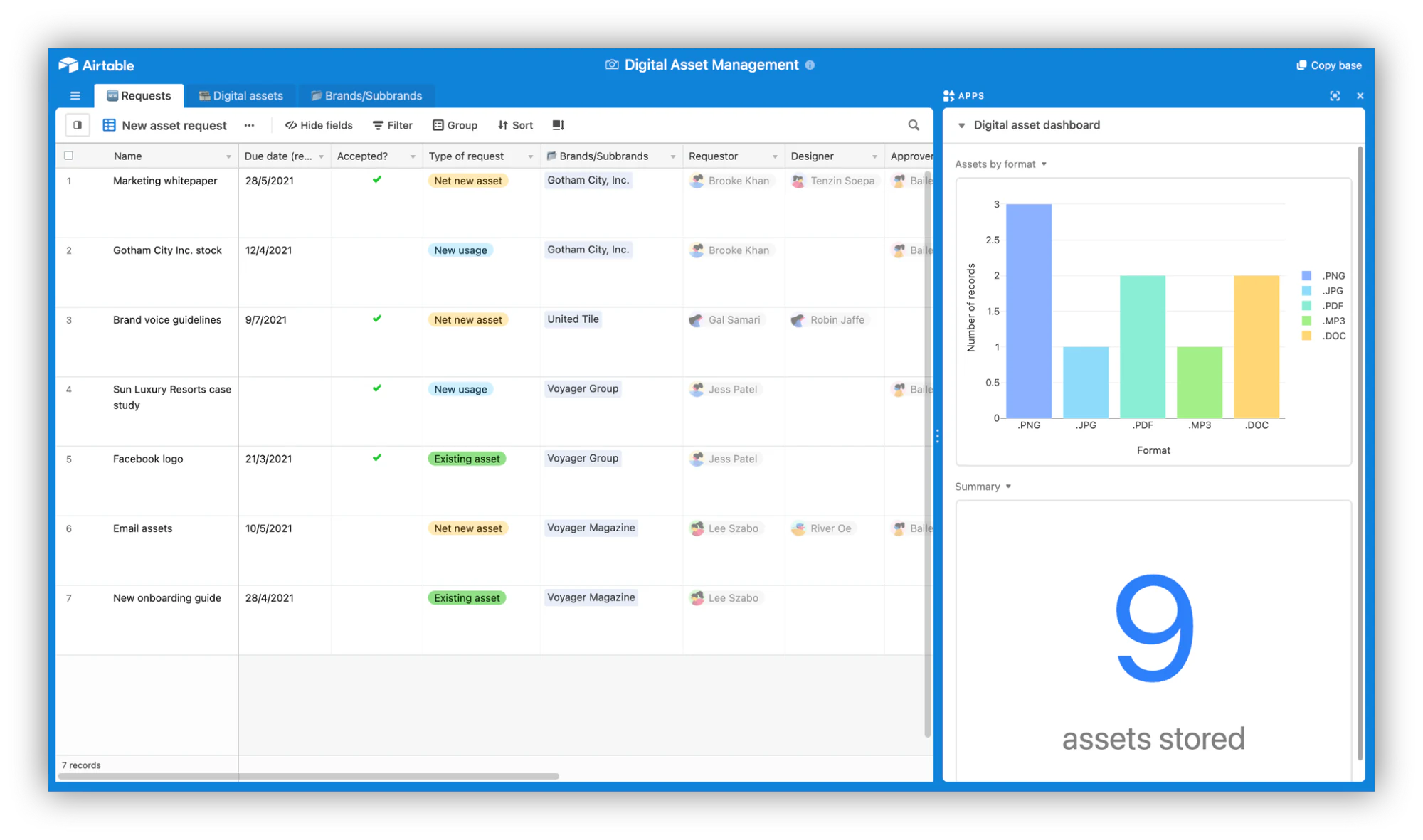Open the Assets by format dropdown
The width and height of the screenshot is (1423, 840).
(1000, 164)
